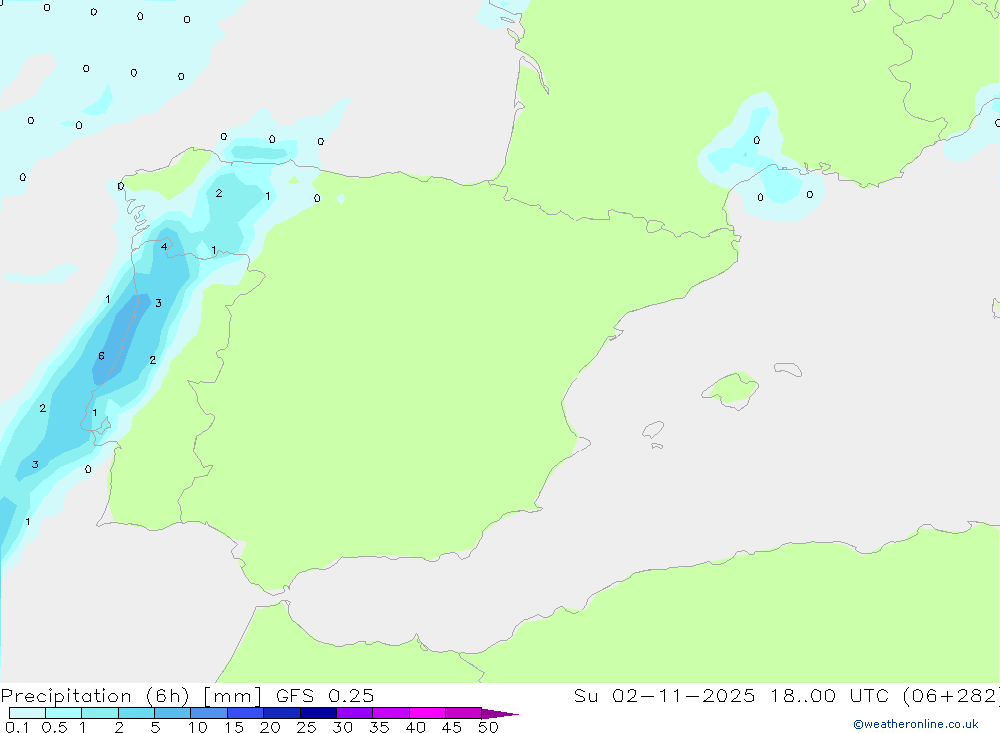
Task: Click the 45–50 mm legend swatch
Action: pos(464,713)
